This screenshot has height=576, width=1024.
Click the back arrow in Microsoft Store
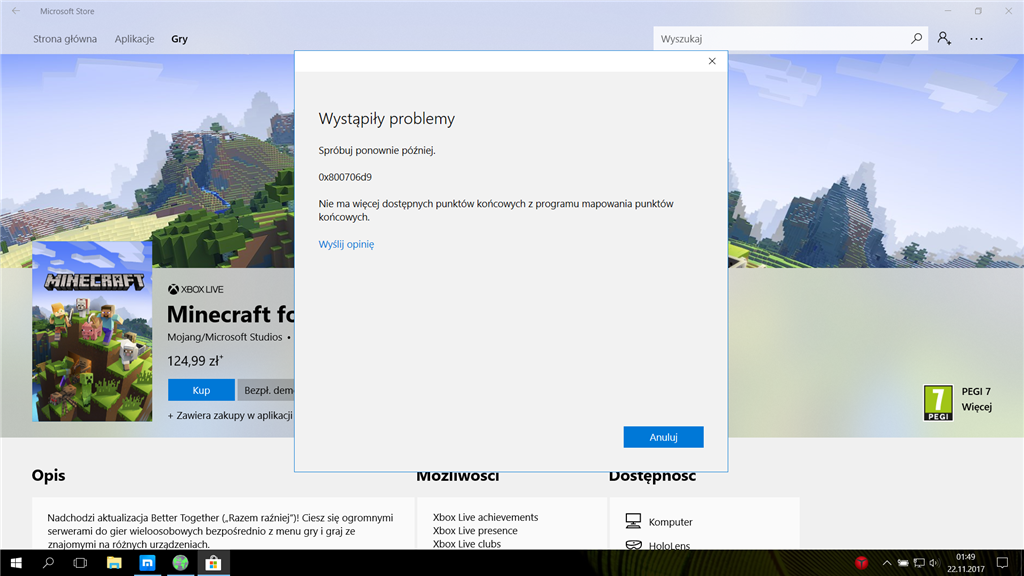click(16, 11)
